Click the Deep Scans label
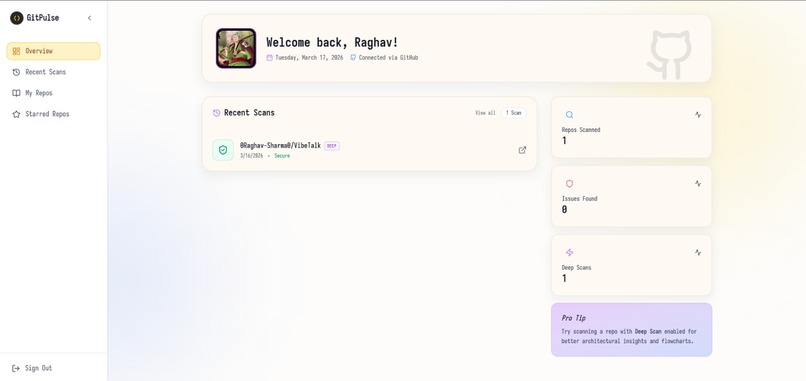Image resolution: width=806 pixels, height=381 pixels. [x=576, y=268]
